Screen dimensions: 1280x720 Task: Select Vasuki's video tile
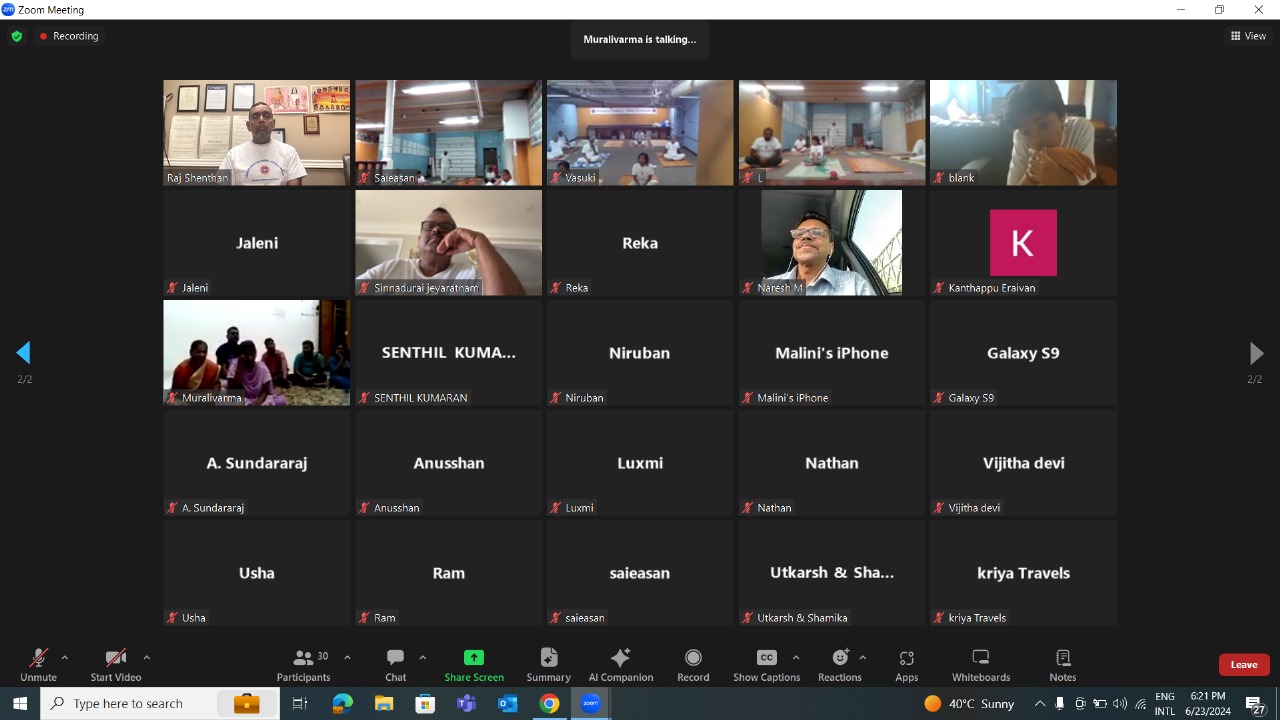coord(640,133)
